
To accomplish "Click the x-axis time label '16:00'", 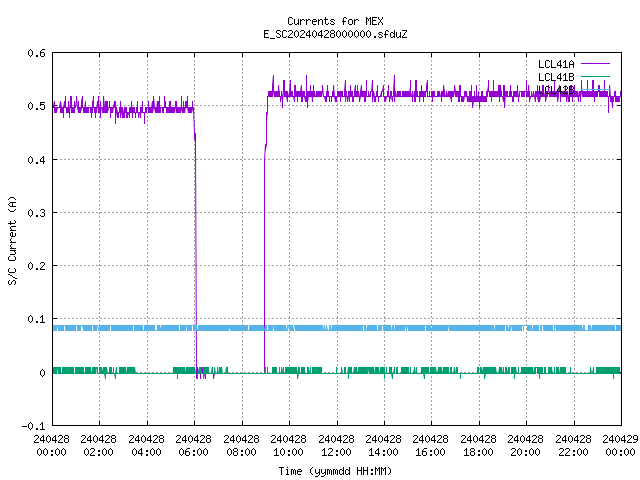I will pyautogui.click(x=430, y=452).
